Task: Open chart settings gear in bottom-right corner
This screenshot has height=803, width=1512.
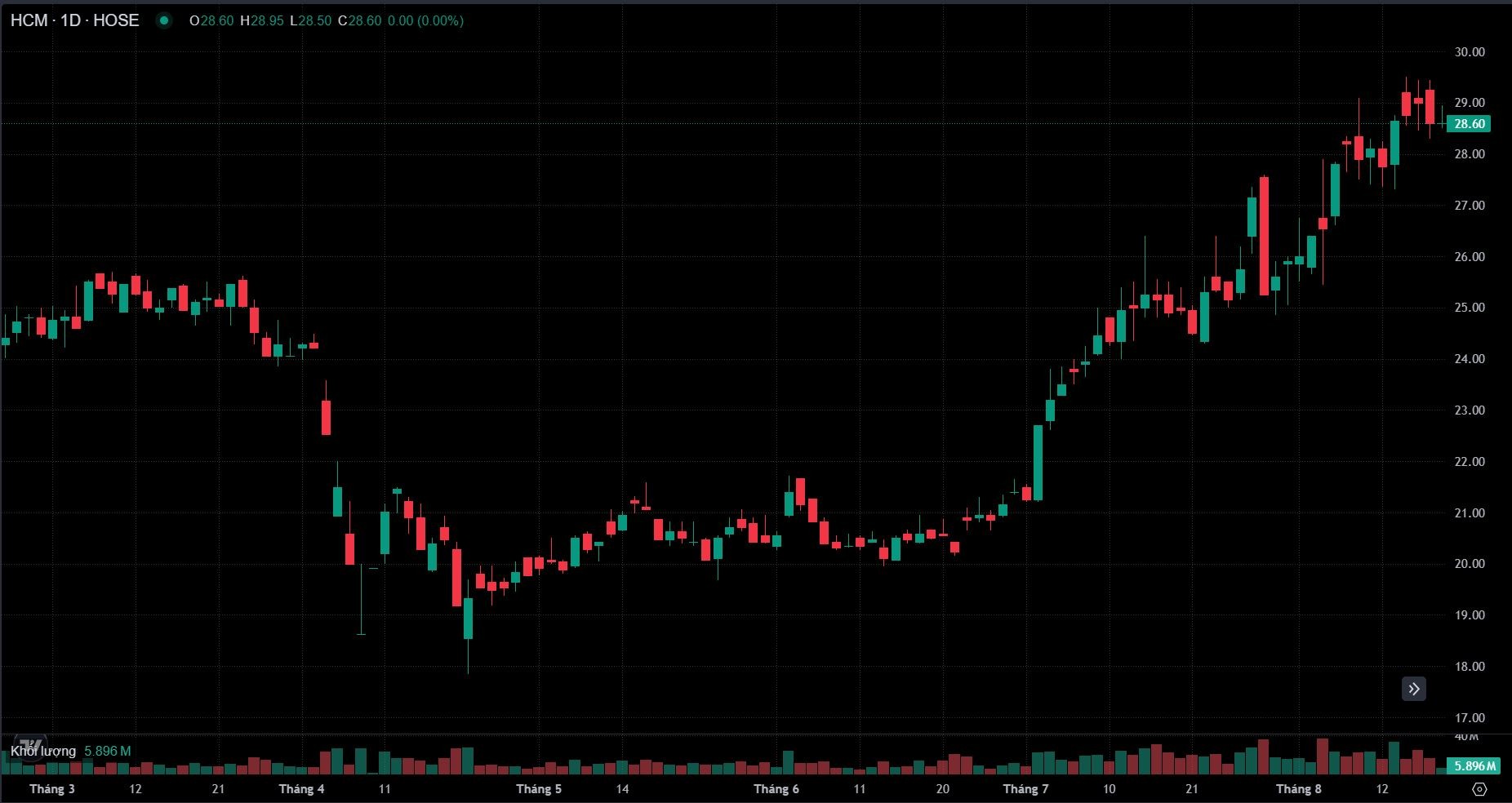Action: [1479, 789]
